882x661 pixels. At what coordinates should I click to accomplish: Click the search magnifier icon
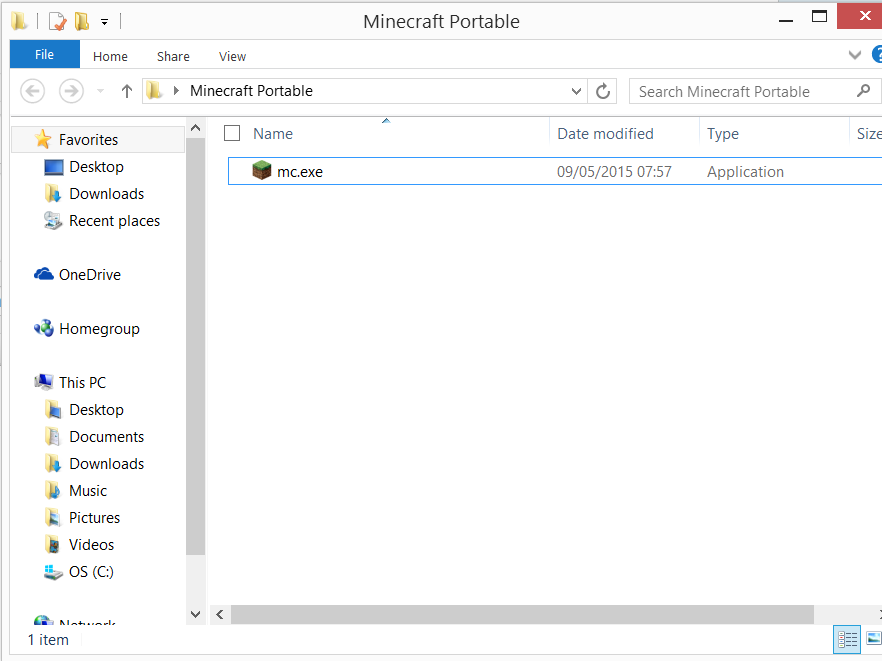(863, 91)
